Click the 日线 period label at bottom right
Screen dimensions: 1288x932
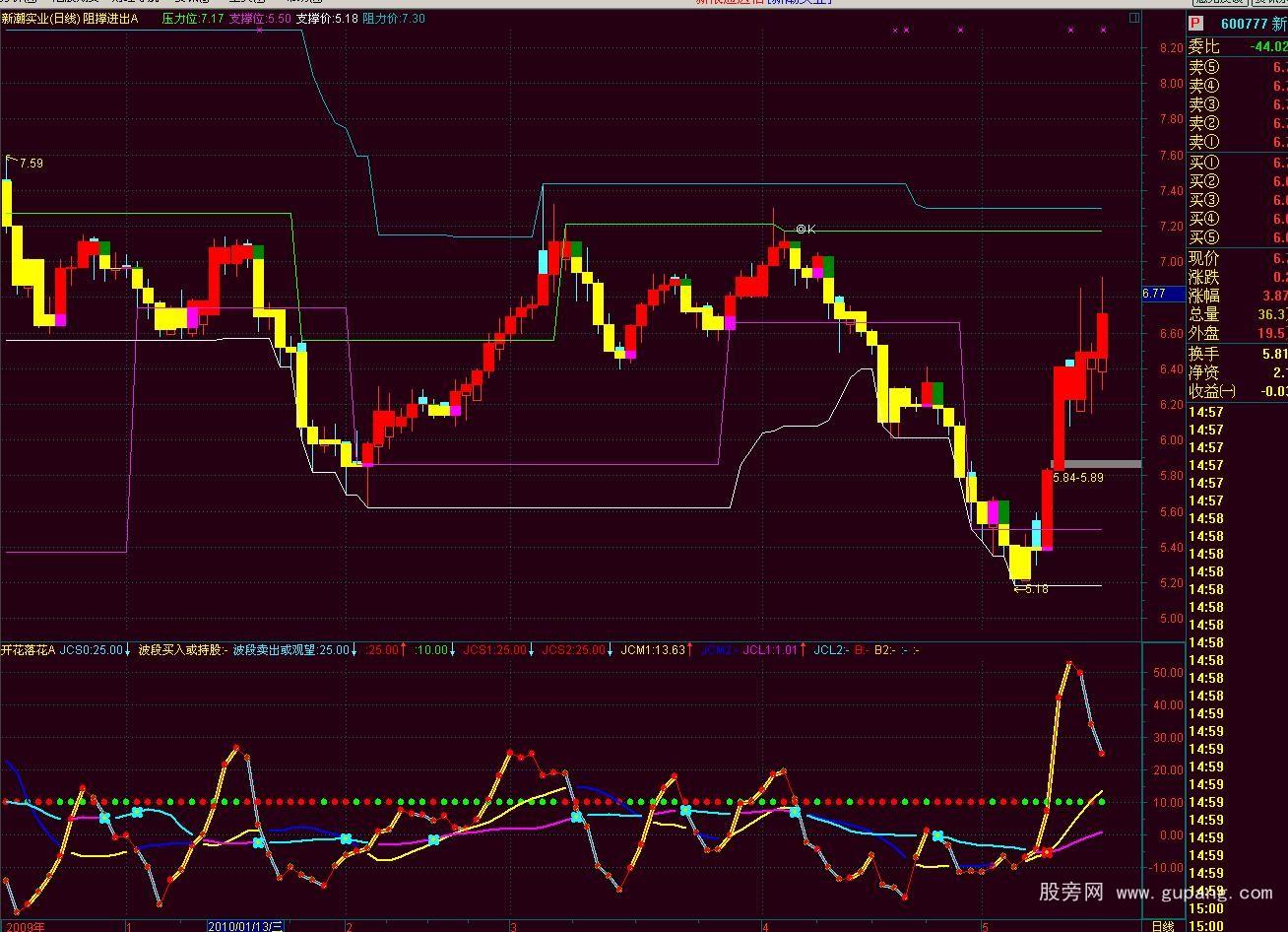click(1163, 926)
